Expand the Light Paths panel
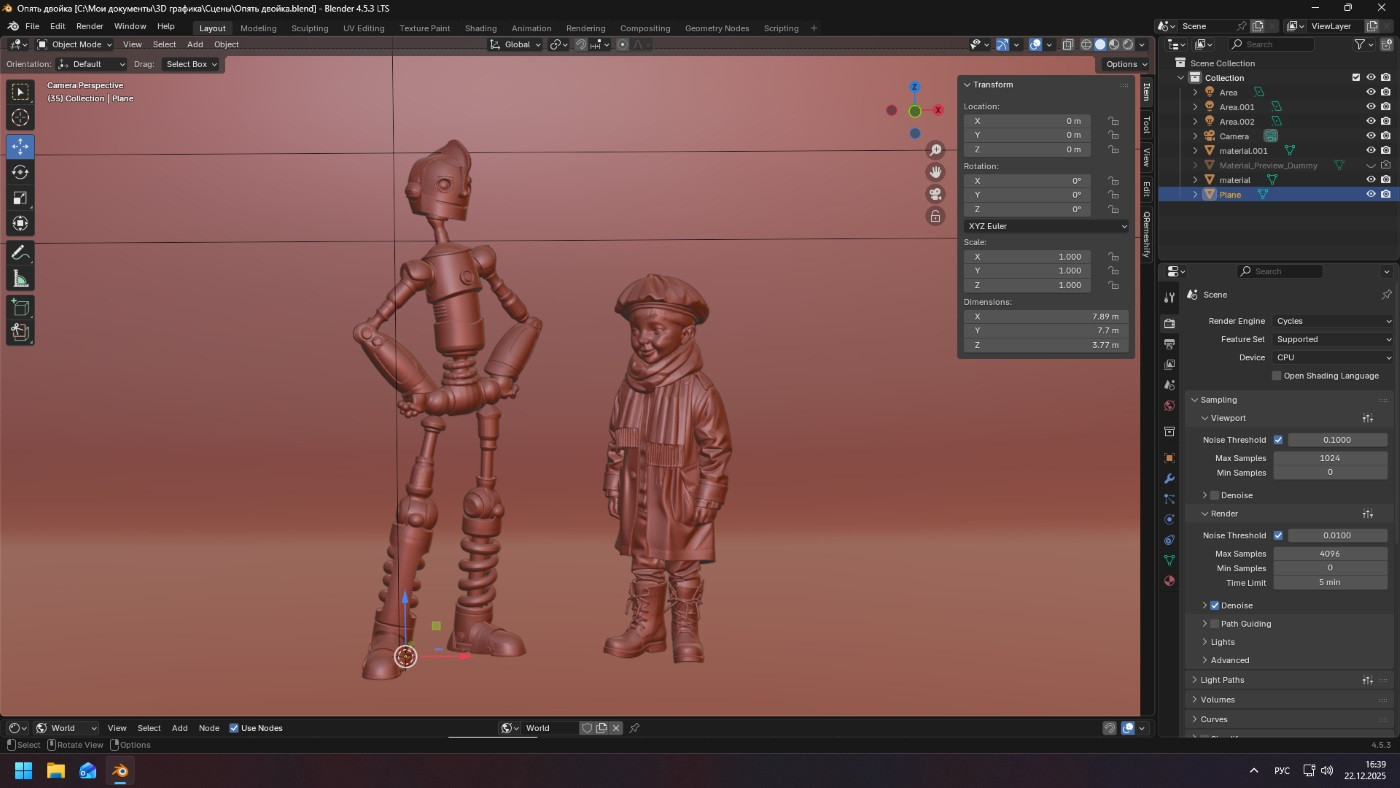 click(1222, 680)
